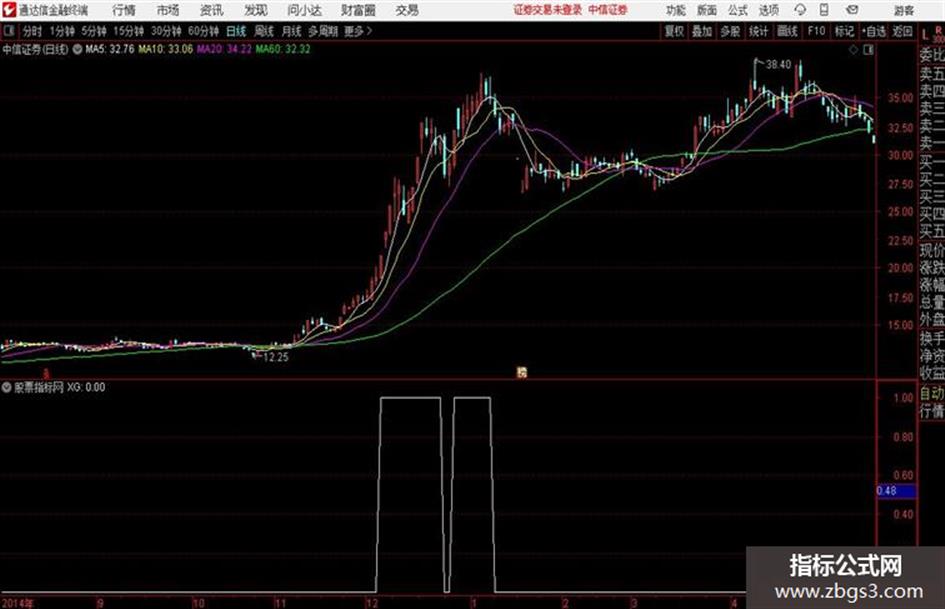
Task: Open the 市场 menu
Action: 168,10
